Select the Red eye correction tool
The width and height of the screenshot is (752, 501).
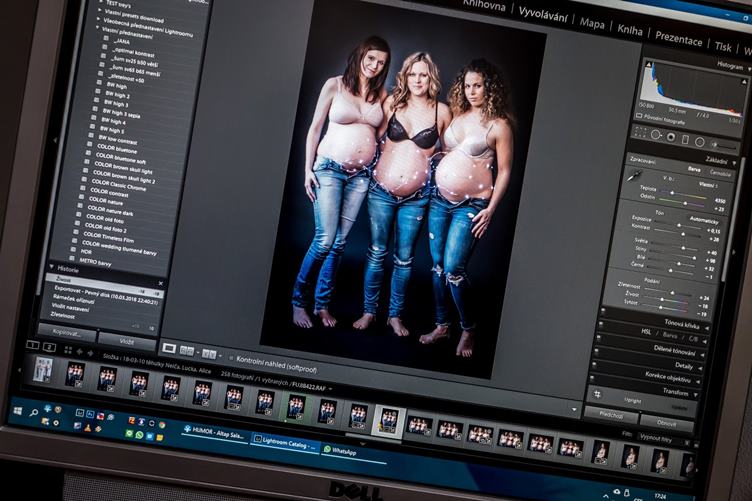pyautogui.click(x=670, y=137)
